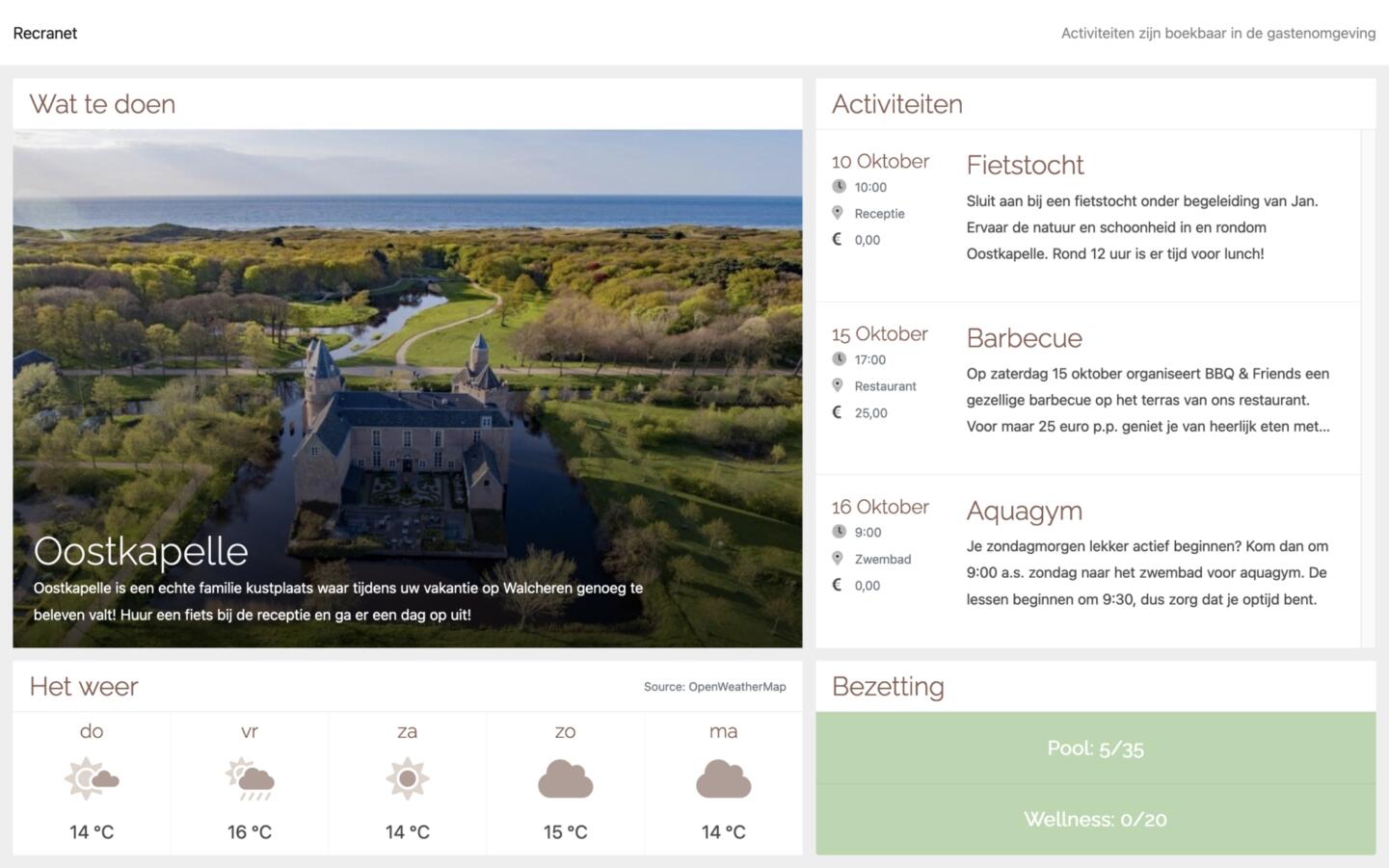
Task: Click the Source: OpenWeatherMap link
Action: point(715,687)
